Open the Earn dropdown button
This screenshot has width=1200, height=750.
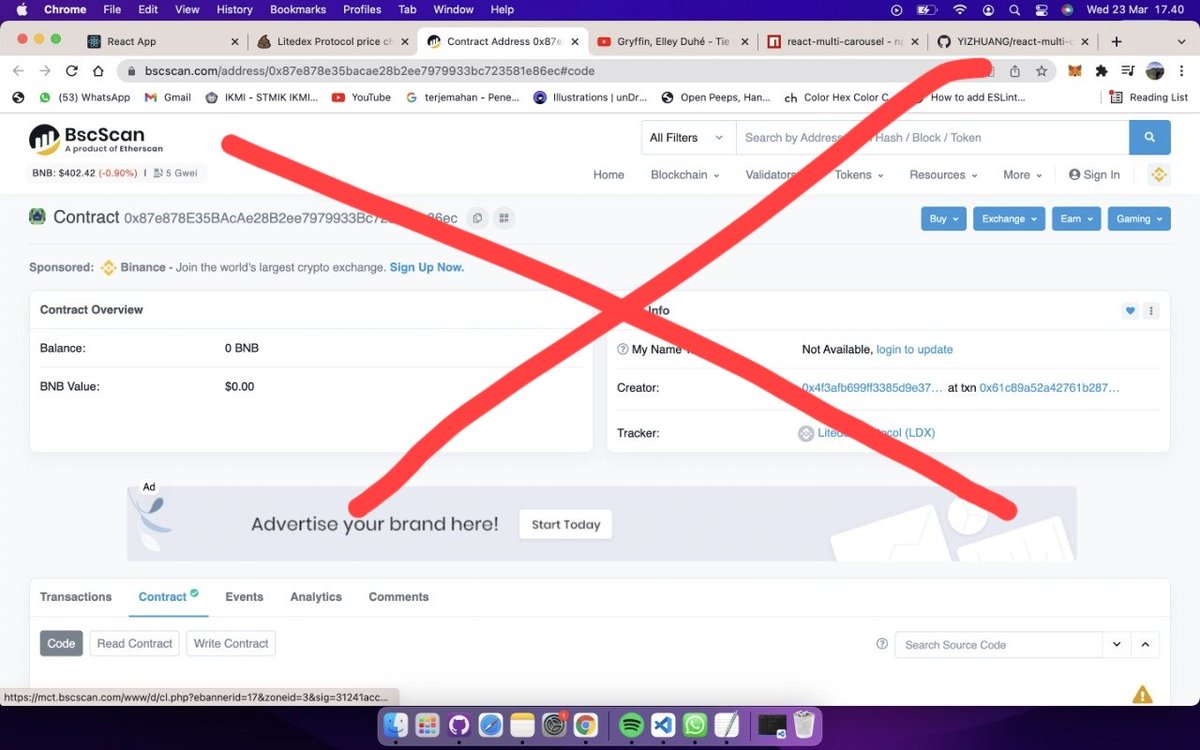pos(1077,219)
